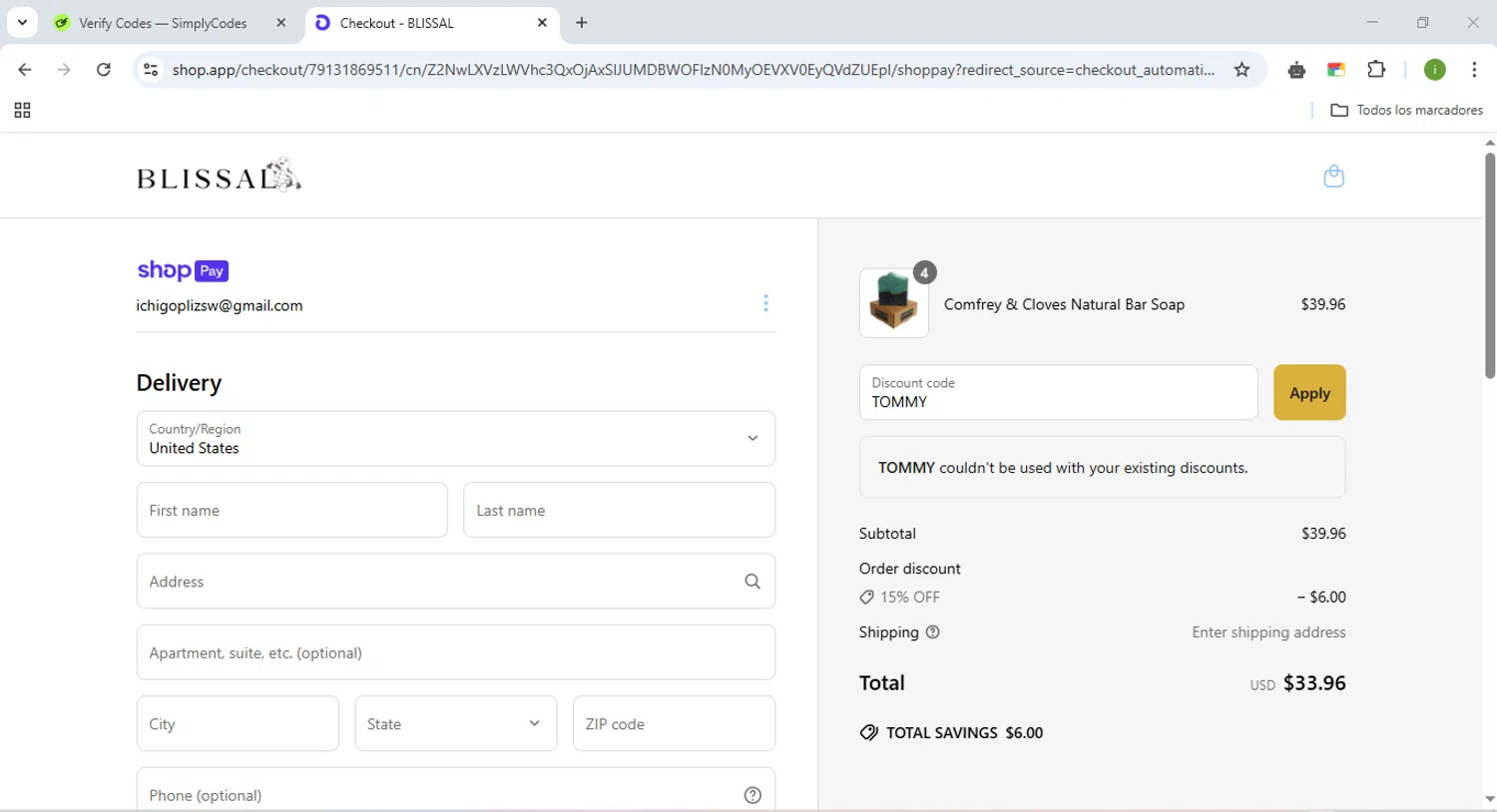This screenshot has height=812, width=1497.
Task: Click the colorful extension icon in toolbar
Action: tap(1335, 70)
